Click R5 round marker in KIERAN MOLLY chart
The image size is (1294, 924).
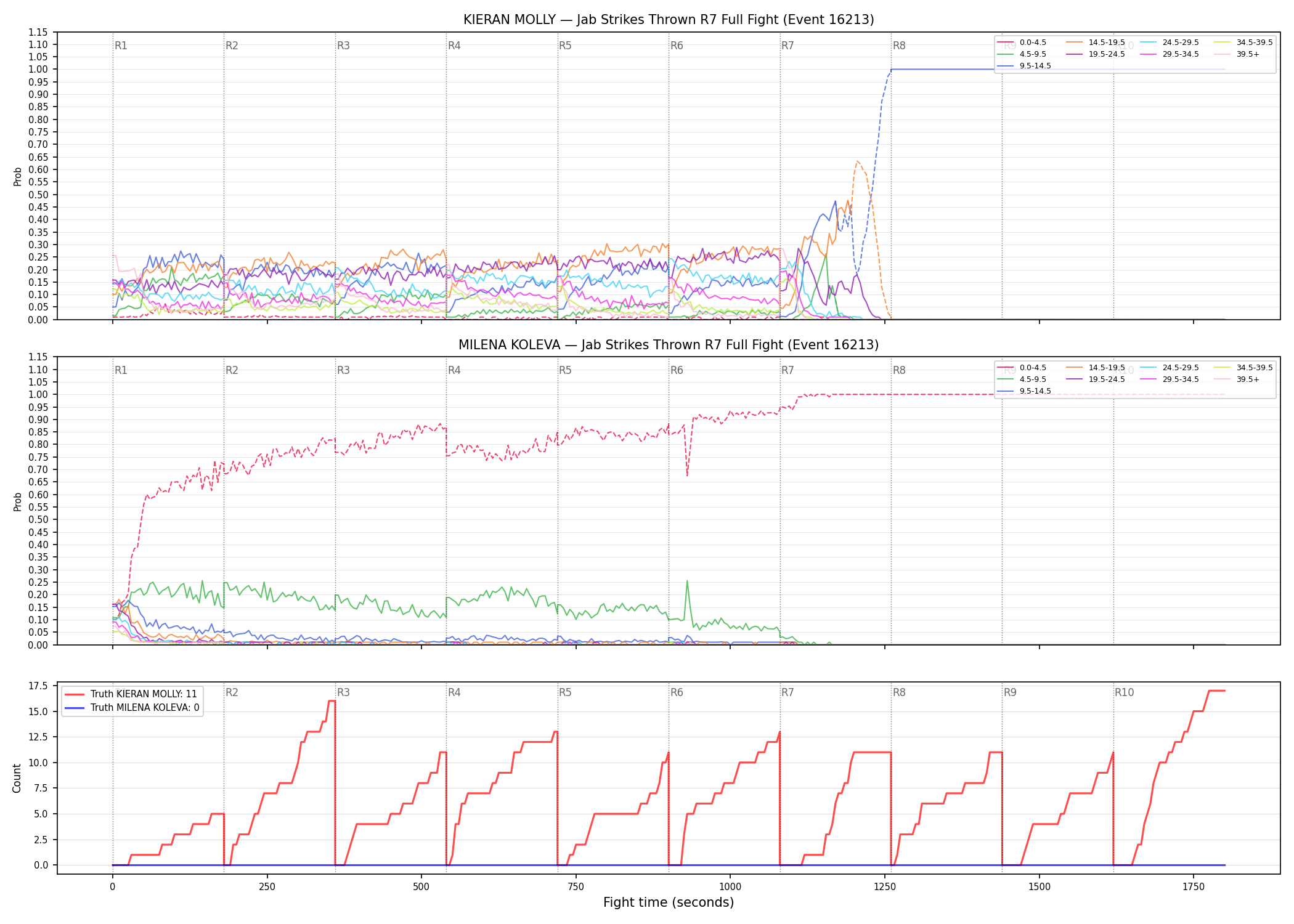tap(566, 46)
